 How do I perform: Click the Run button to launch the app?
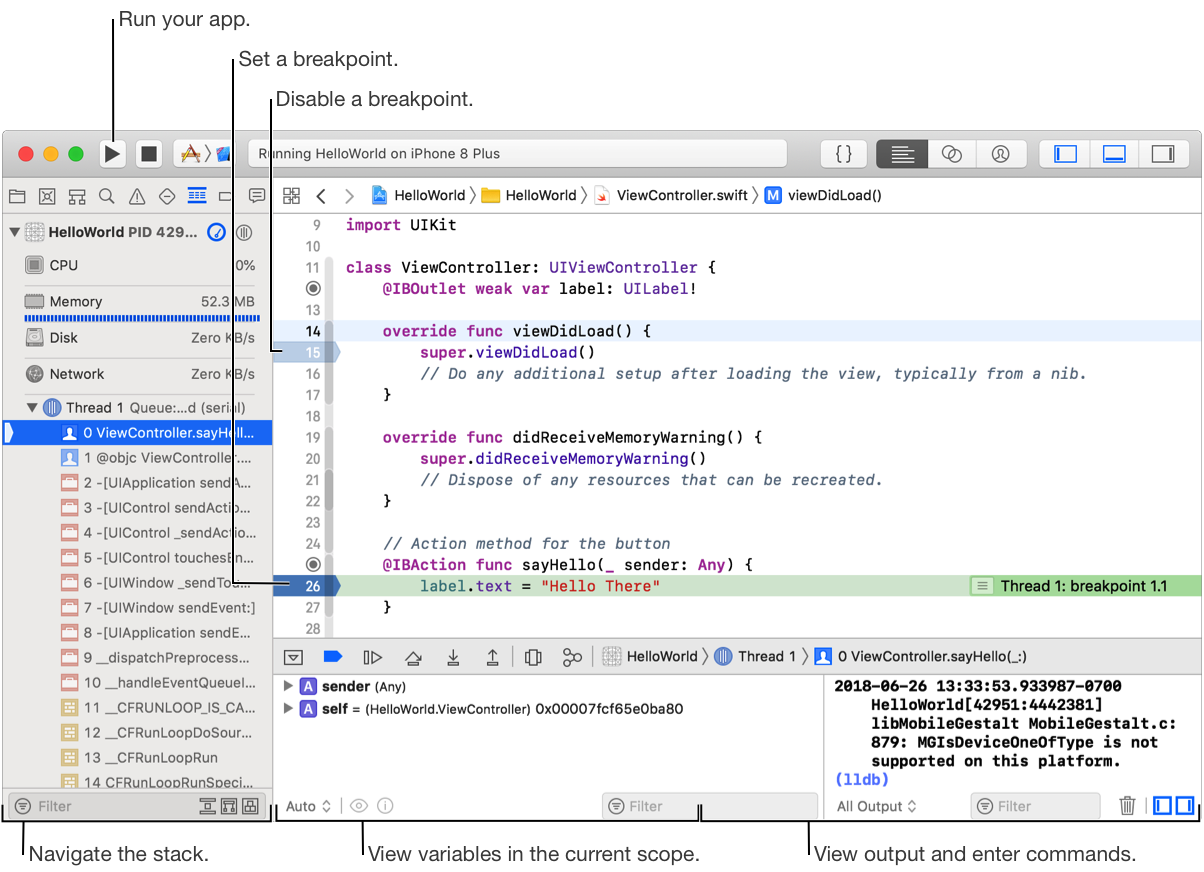click(x=113, y=154)
